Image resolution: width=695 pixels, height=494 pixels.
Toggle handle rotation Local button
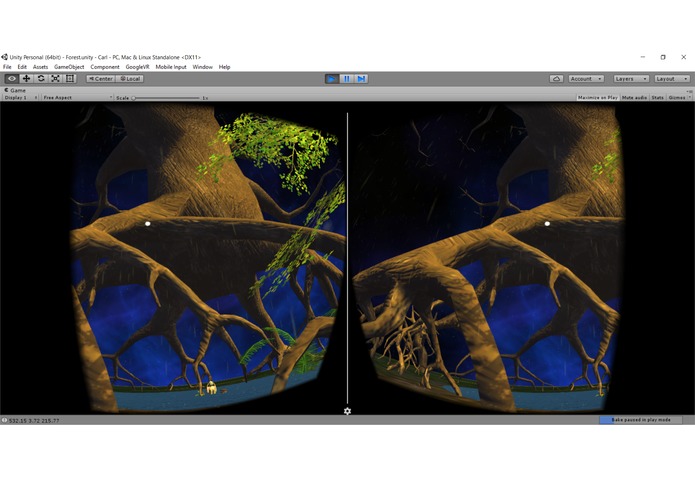130,79
